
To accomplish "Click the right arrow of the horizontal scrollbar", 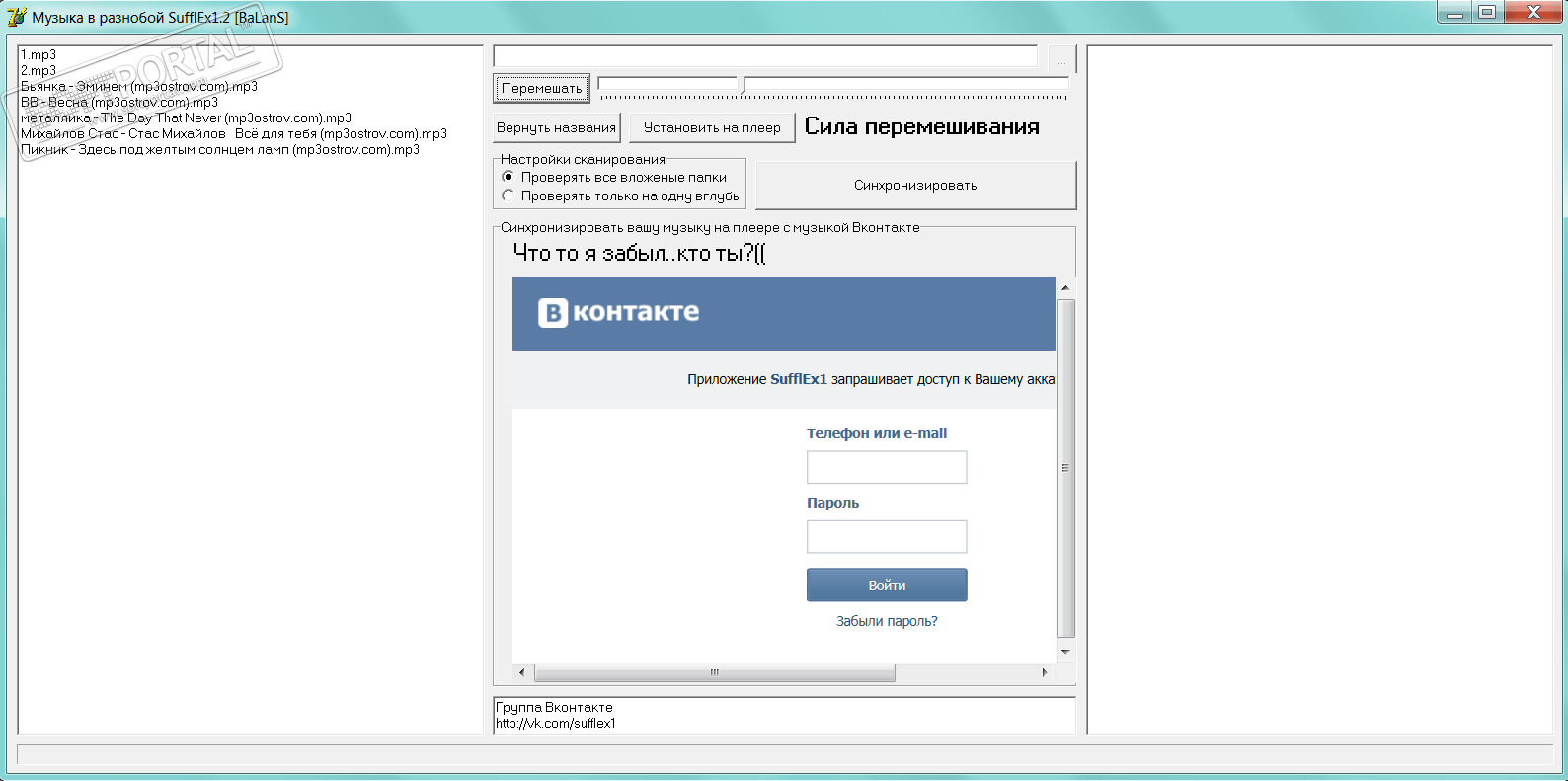I will (1045, 672).
